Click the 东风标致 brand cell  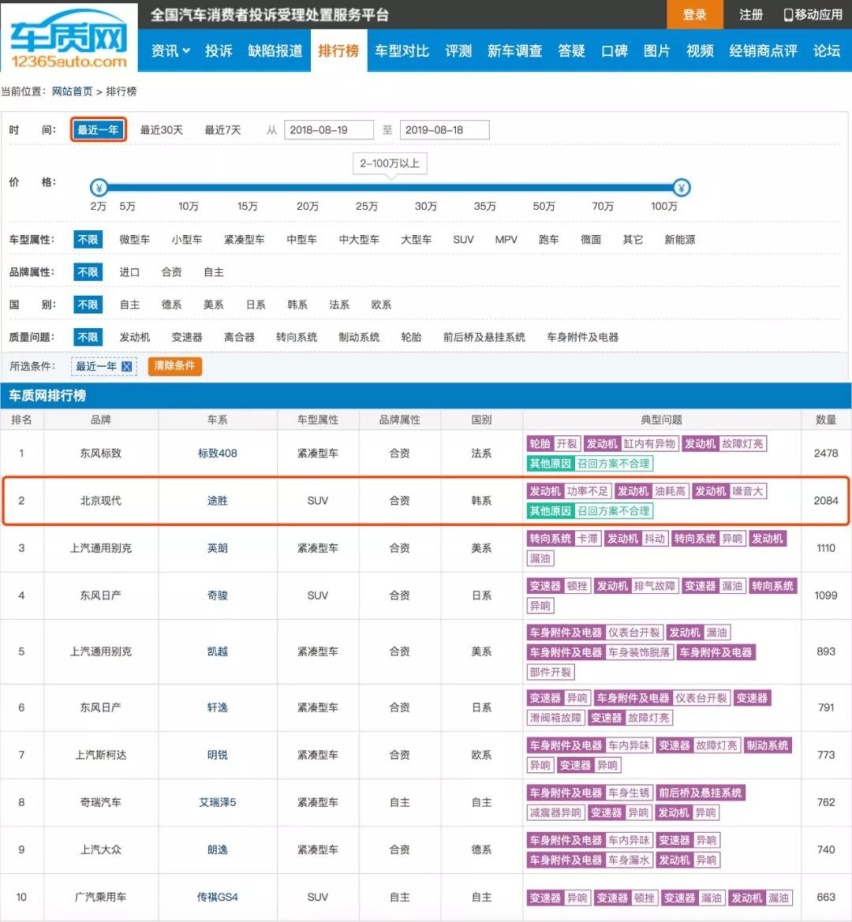coord(101,453)
